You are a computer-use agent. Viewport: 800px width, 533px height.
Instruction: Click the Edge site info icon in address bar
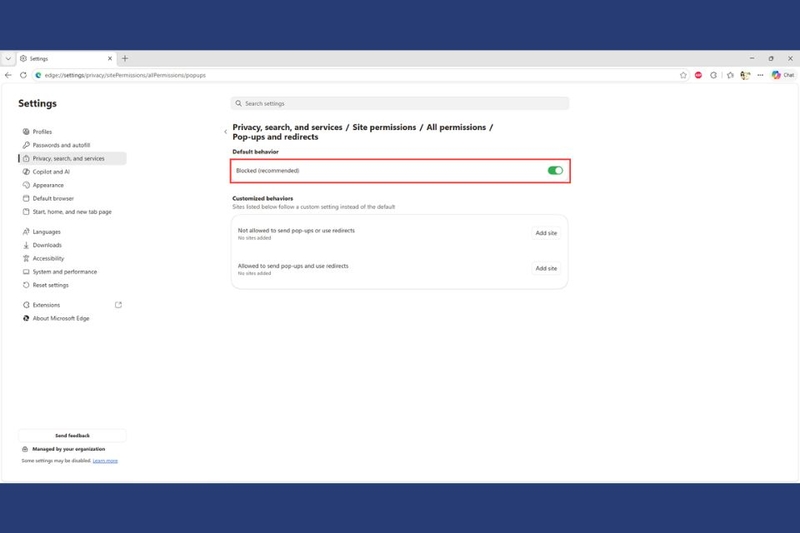tap(38, 75)
